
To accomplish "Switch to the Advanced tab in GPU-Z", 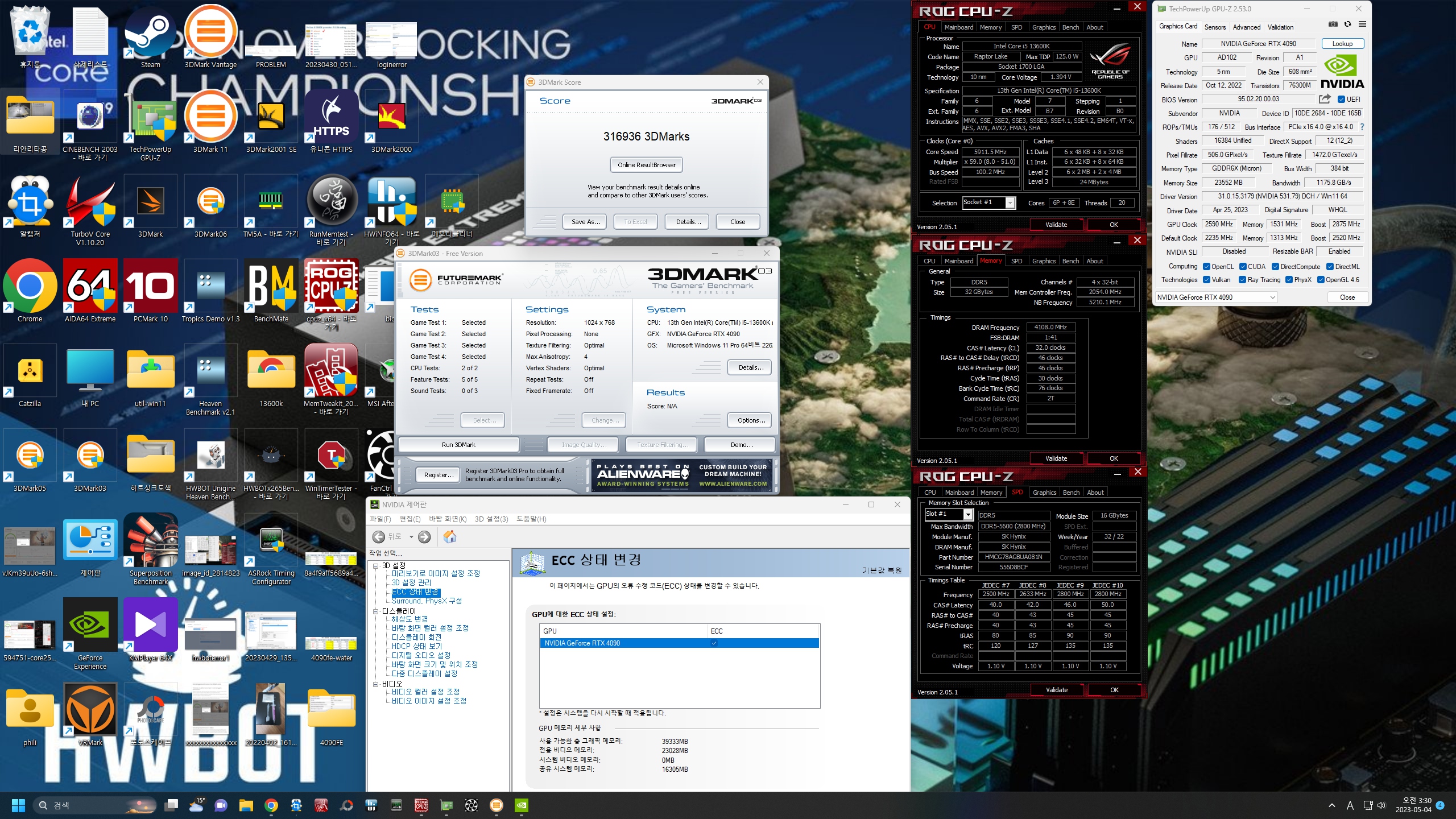I will click(x=1246, y=27).
